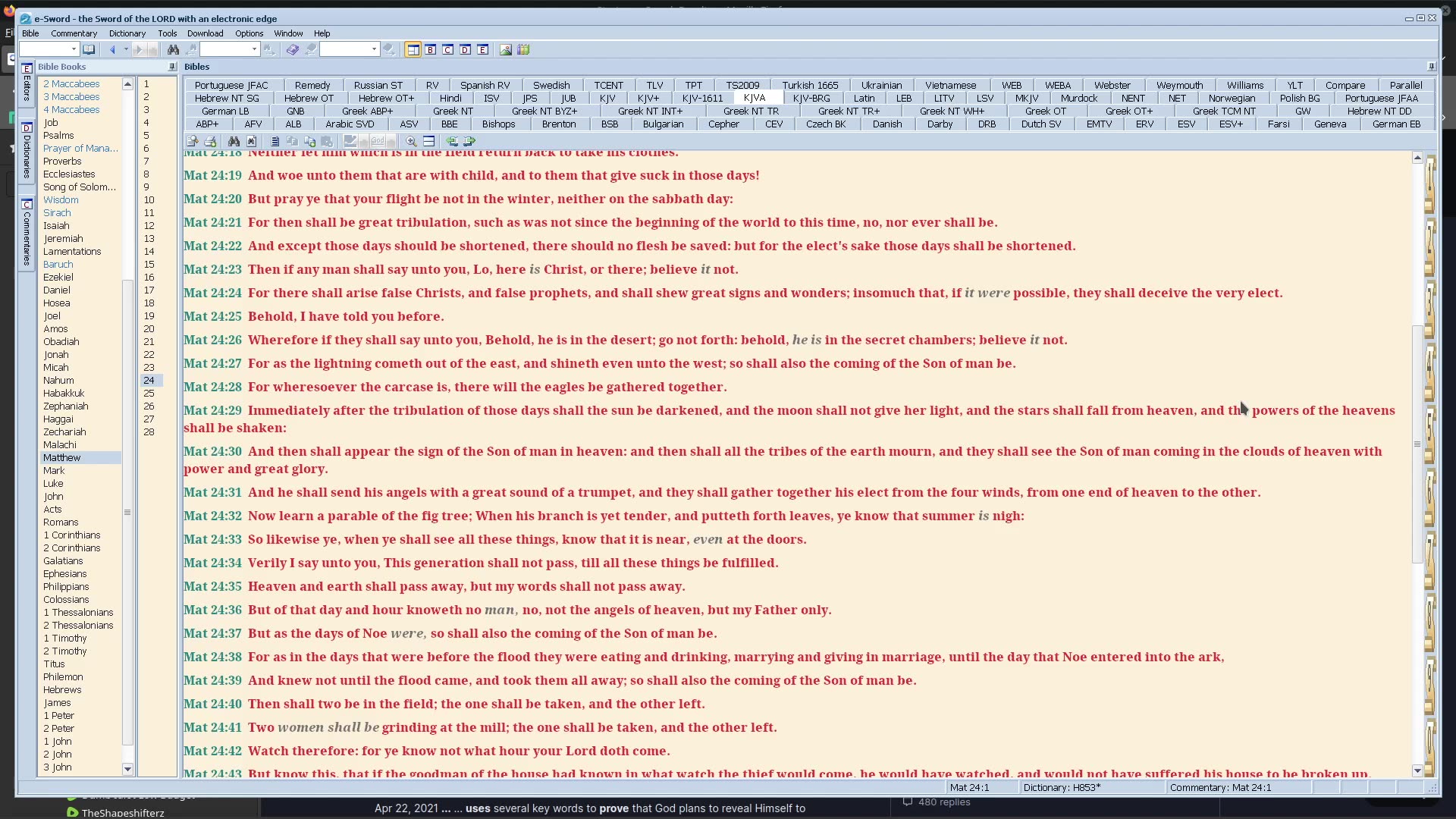Click the down arrow of book list scrollbar
1456x819 pixels.
coord(127,769)
